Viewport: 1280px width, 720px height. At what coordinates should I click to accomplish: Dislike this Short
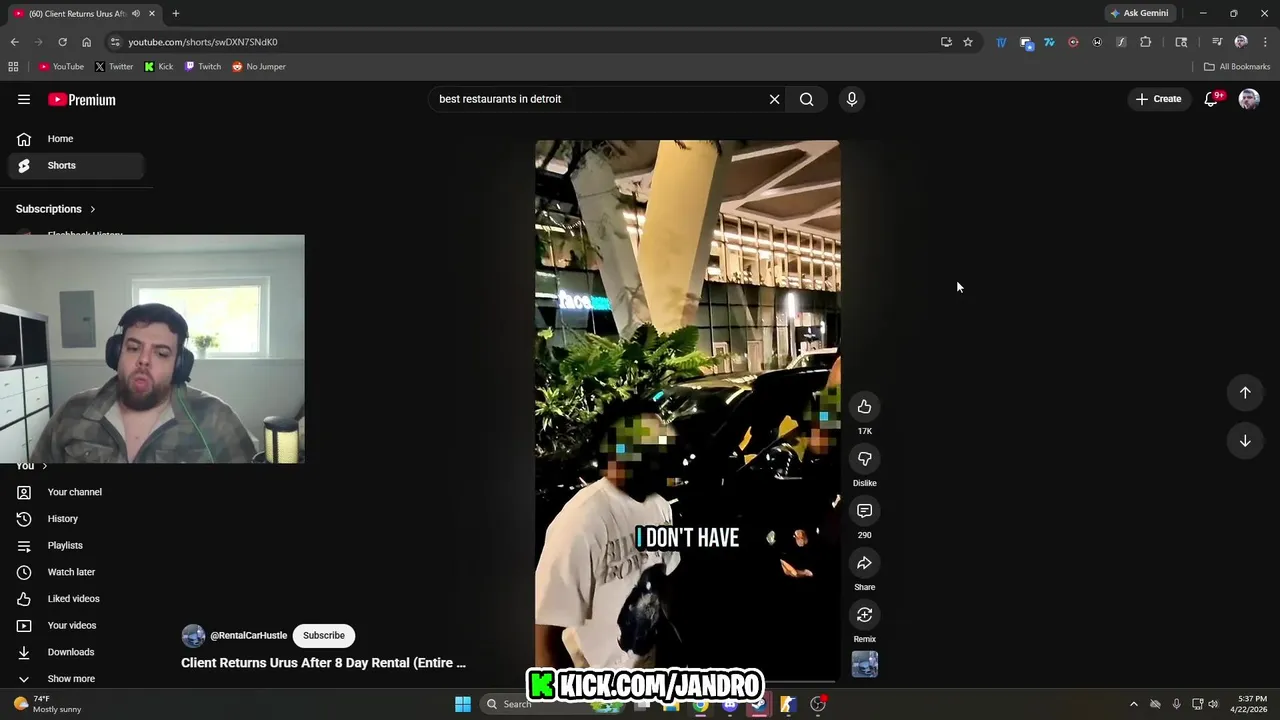864,459
